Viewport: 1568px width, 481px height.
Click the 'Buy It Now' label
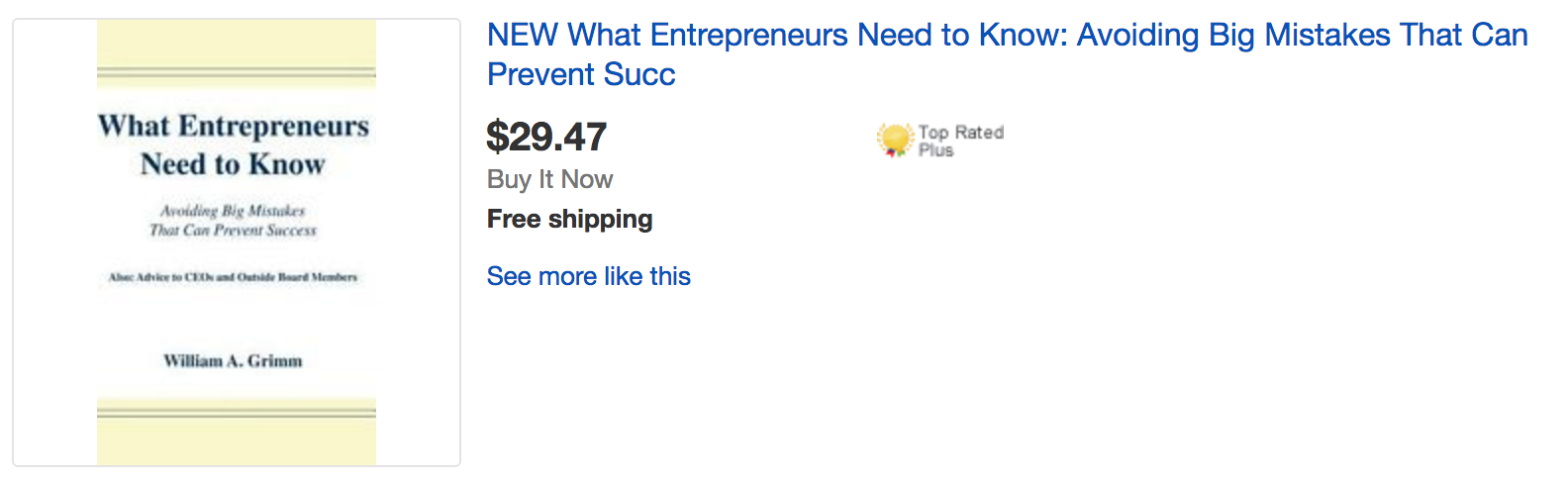pos(549,179)
